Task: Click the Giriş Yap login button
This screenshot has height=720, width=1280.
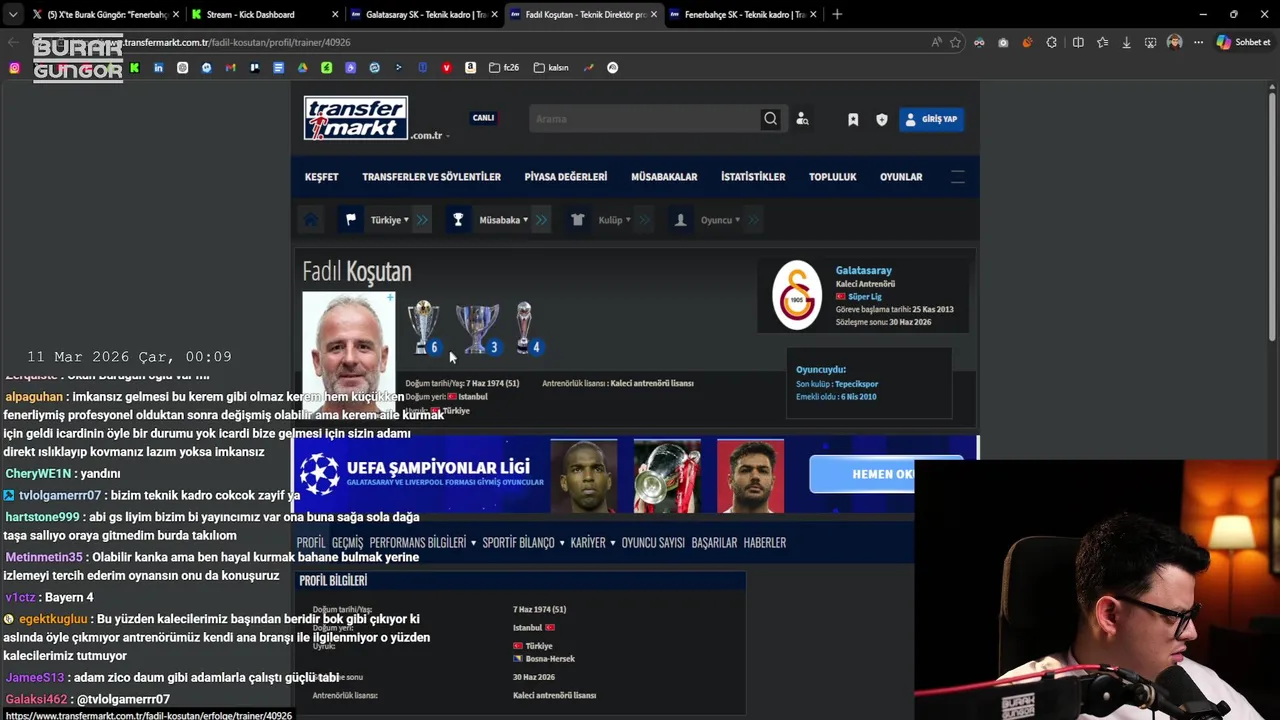Action: coord(931,119)
